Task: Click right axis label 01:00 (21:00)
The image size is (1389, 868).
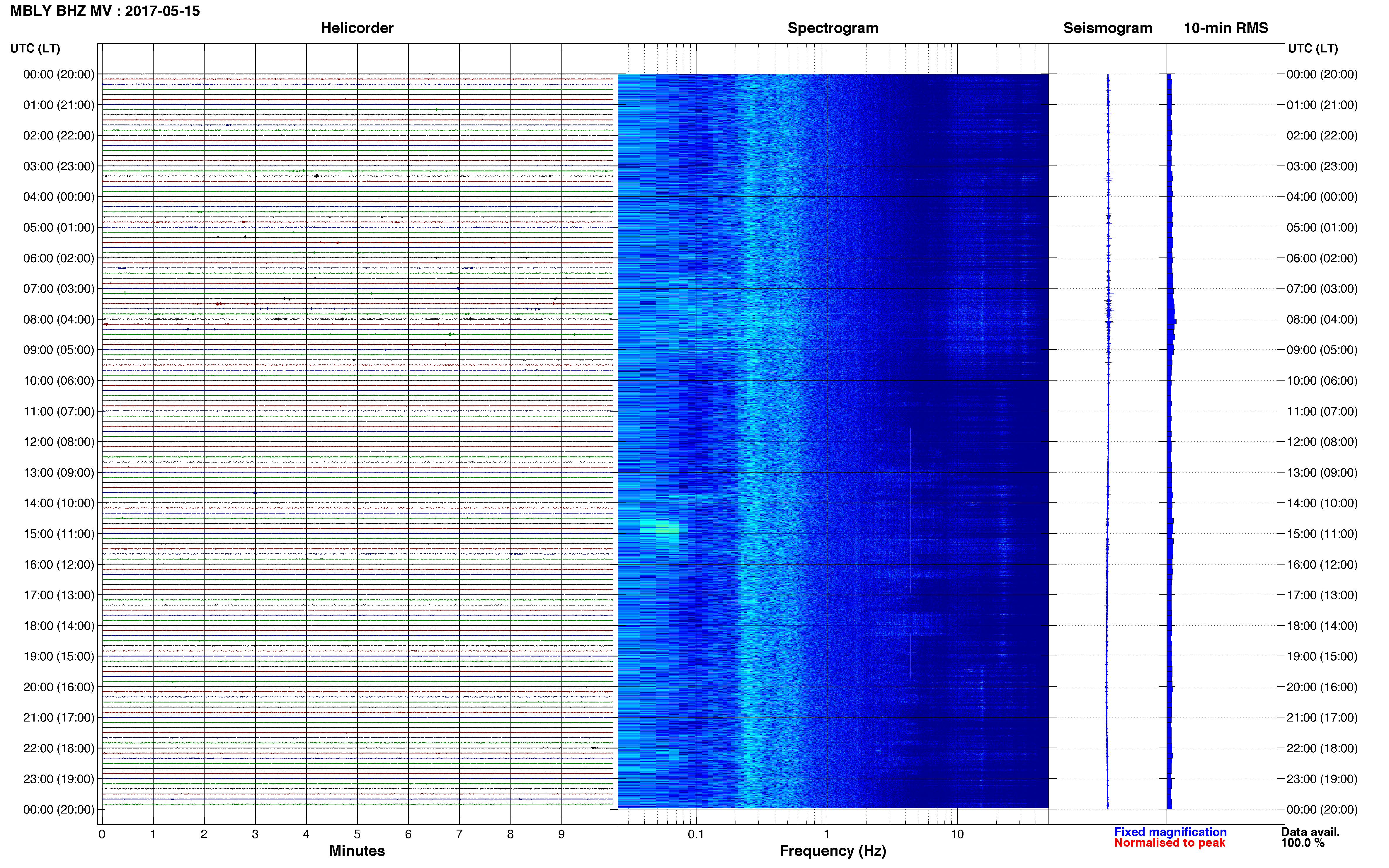Action: [x=1322, y=105]
